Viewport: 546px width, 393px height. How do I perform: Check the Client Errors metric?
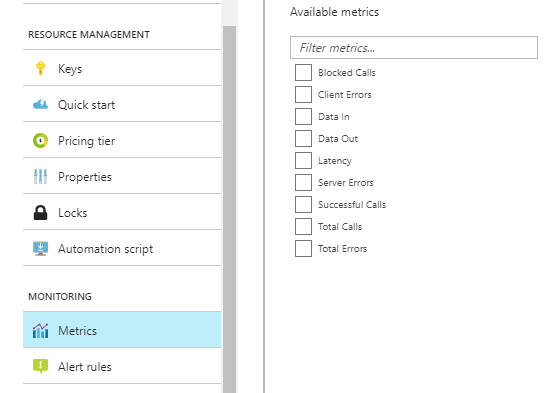click(x=303, y=94)
